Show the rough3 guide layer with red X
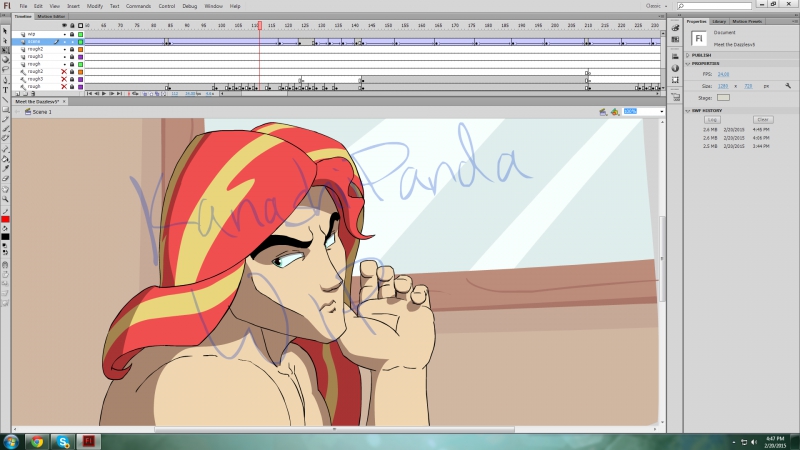The image size is (800, 450). point(64,79)
